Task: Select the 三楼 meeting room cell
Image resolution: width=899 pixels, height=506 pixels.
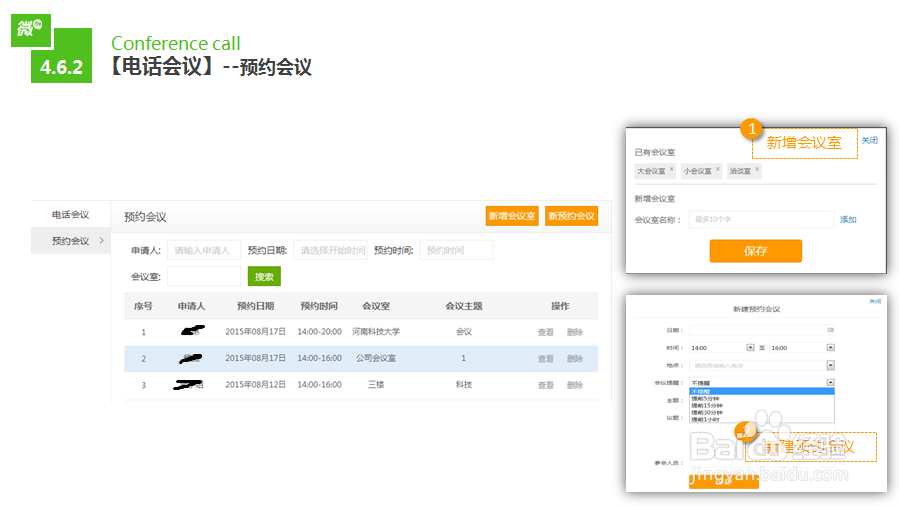Action: tap(376, 385)
